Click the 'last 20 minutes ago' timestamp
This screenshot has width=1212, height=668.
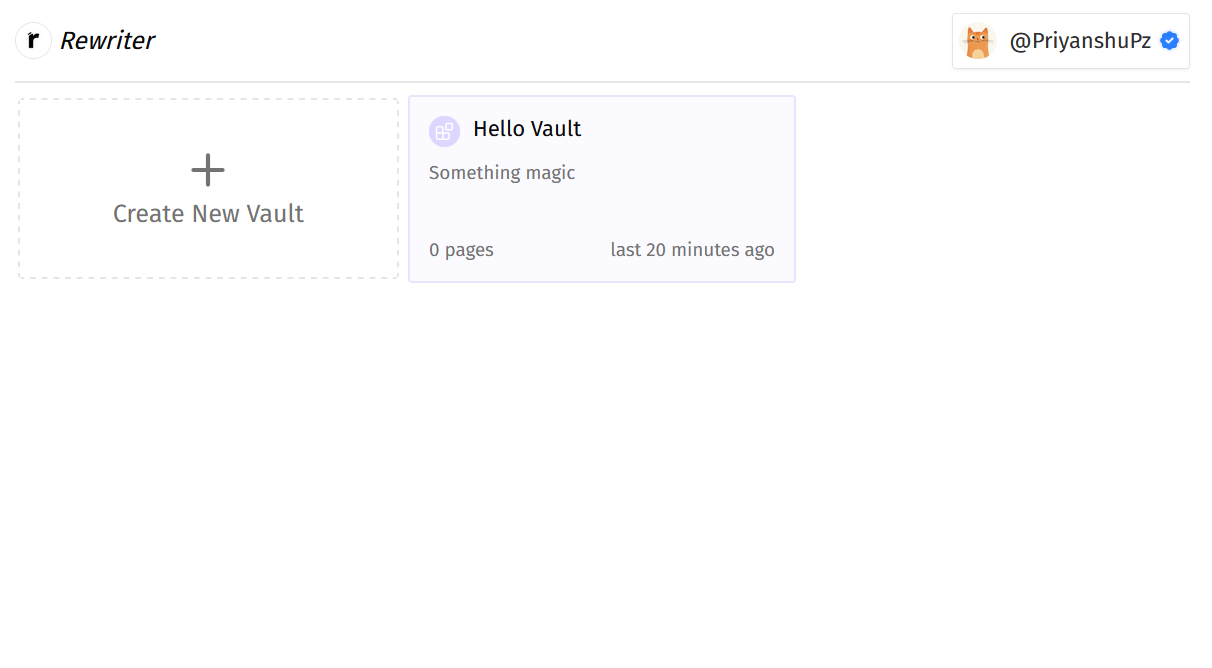pos(692,250)
